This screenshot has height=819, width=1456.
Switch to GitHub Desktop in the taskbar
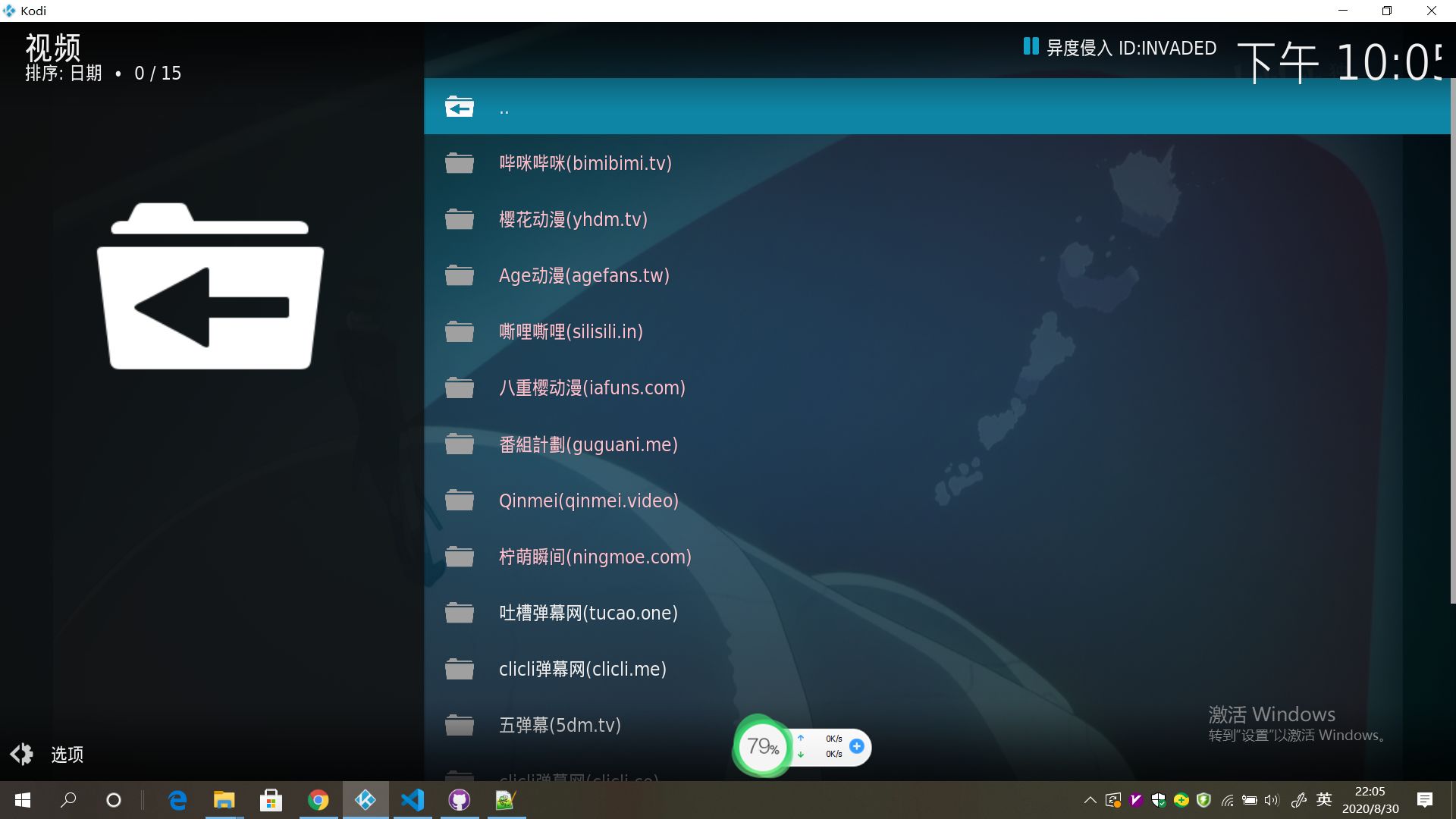460,800
